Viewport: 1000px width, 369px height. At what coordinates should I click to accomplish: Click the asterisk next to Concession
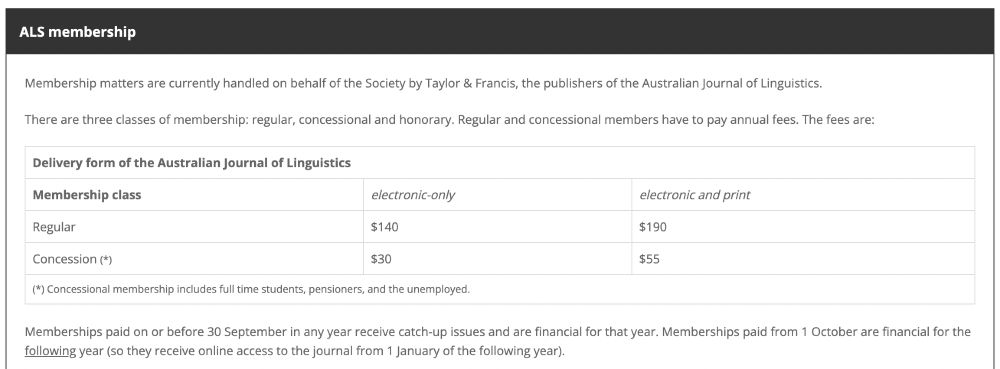point(106,259)
